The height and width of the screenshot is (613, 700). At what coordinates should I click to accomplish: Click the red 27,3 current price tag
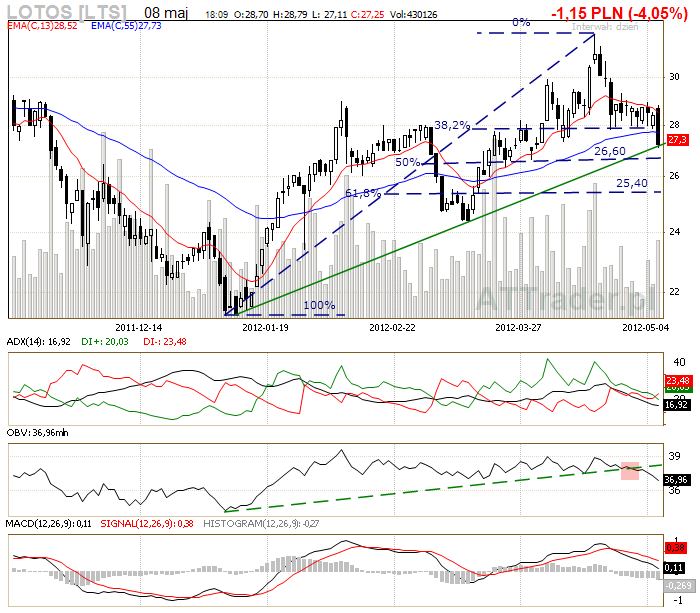(x=677, y=140)
